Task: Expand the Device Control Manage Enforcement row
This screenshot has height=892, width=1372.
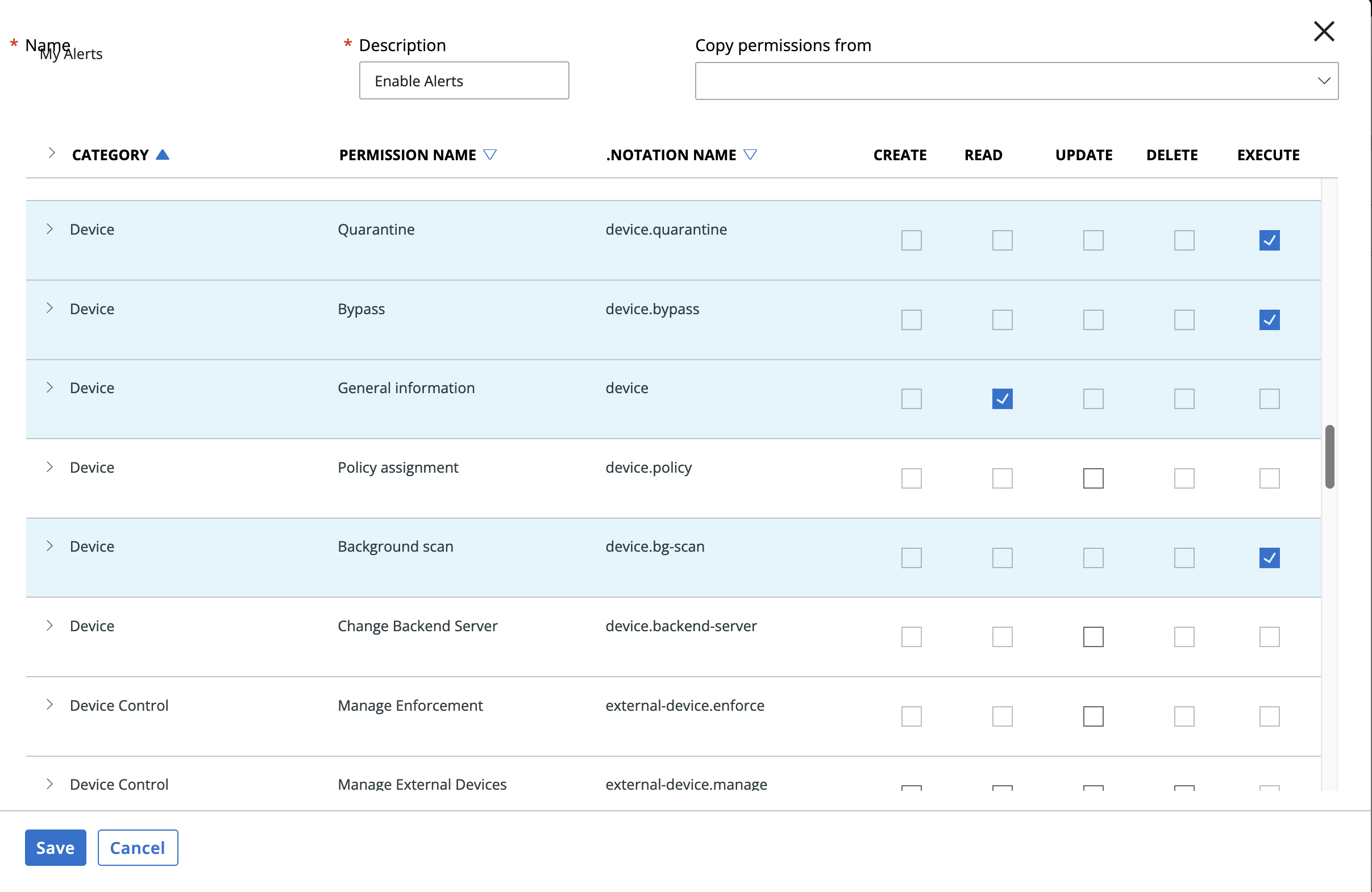Action: click(x=50, y=705)
